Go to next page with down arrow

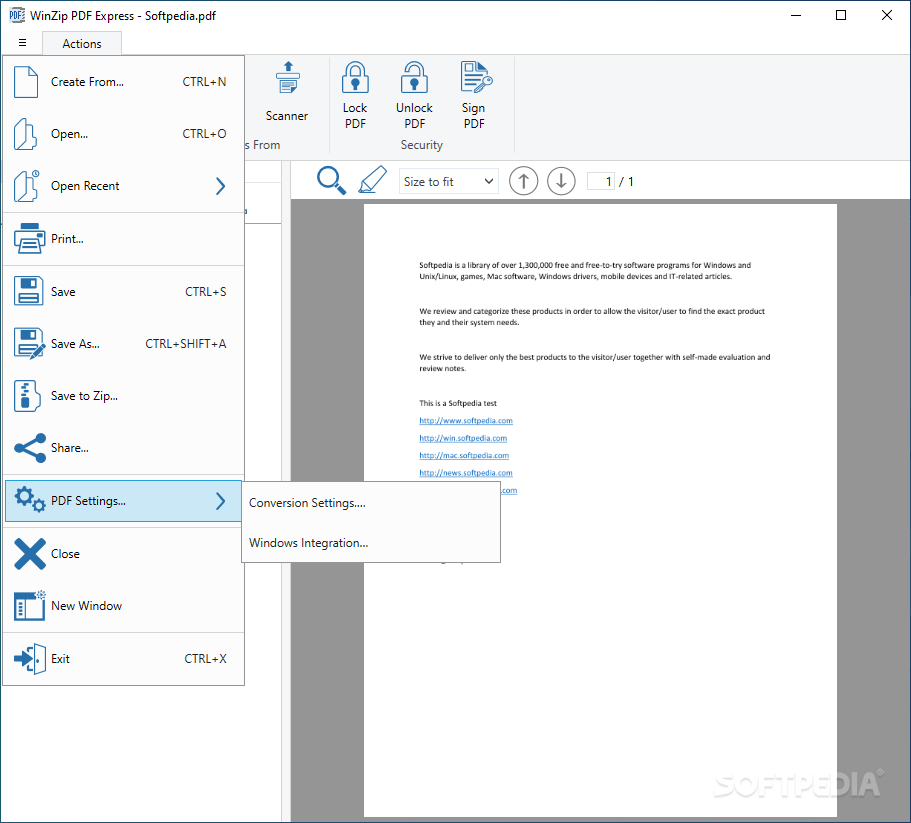(561, 181)
